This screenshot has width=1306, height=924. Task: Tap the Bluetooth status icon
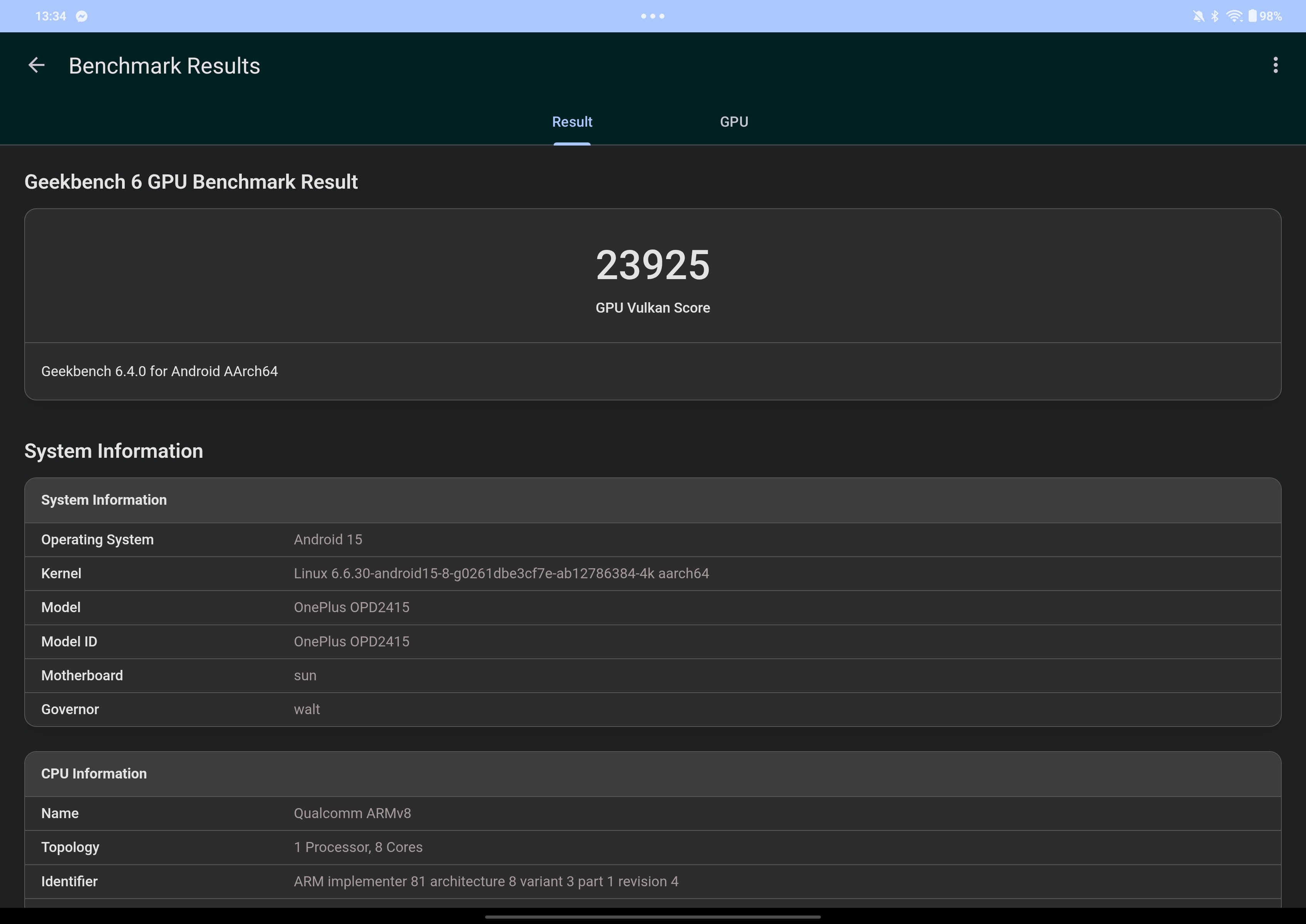(1215, 17)
